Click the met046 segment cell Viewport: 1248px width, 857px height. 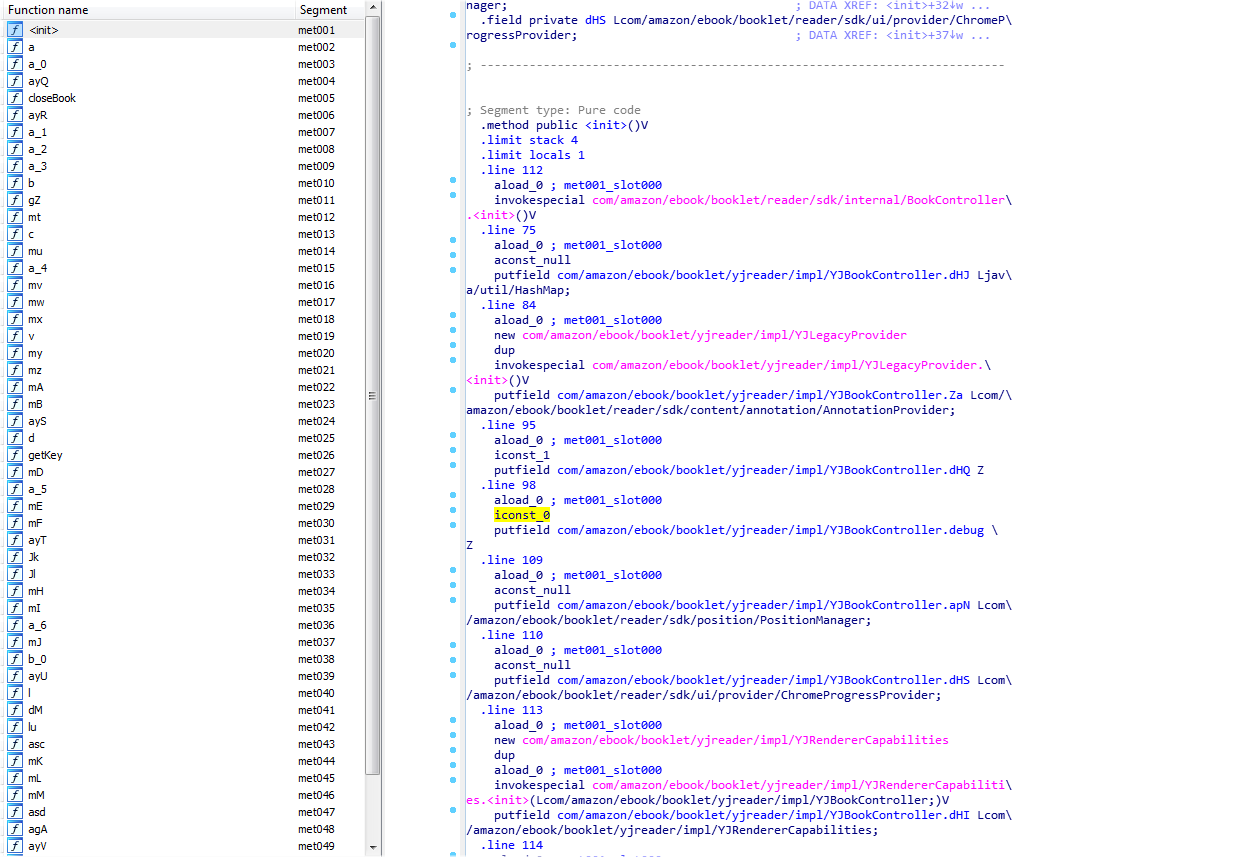(x=316, y=795)
